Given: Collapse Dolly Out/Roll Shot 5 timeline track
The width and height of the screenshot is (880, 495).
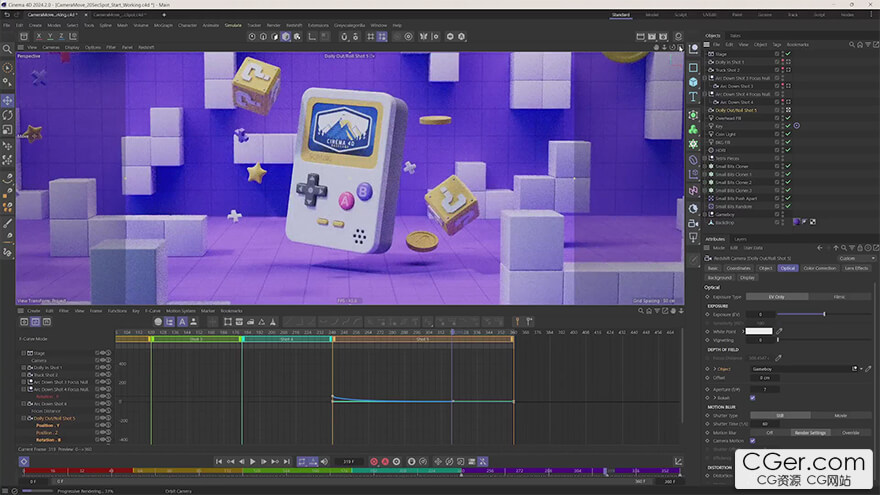Looking at the screenshot, I should [24, 418].
